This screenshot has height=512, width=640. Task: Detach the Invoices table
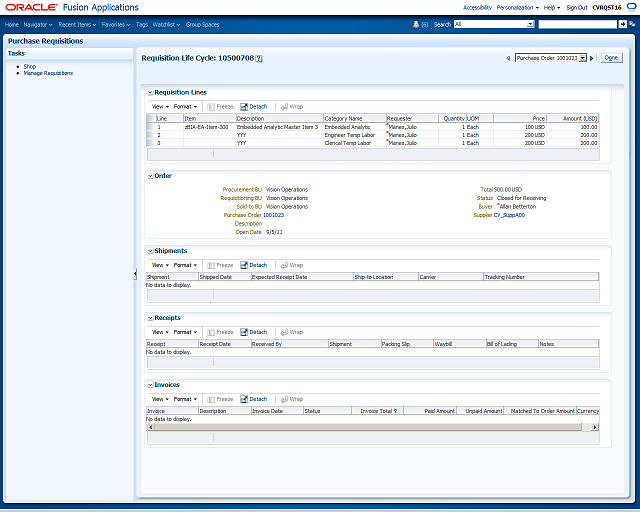[253, 399]
